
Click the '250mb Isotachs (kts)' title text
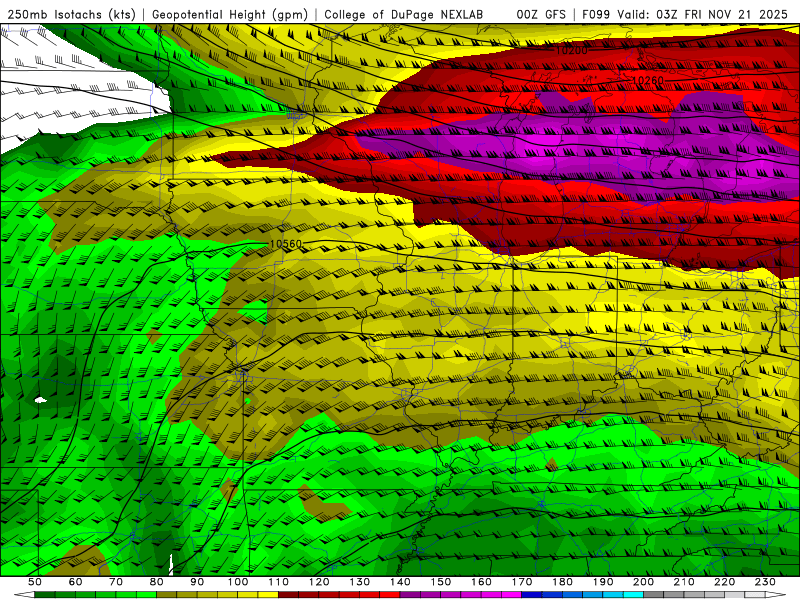click(x=71, y=15)
